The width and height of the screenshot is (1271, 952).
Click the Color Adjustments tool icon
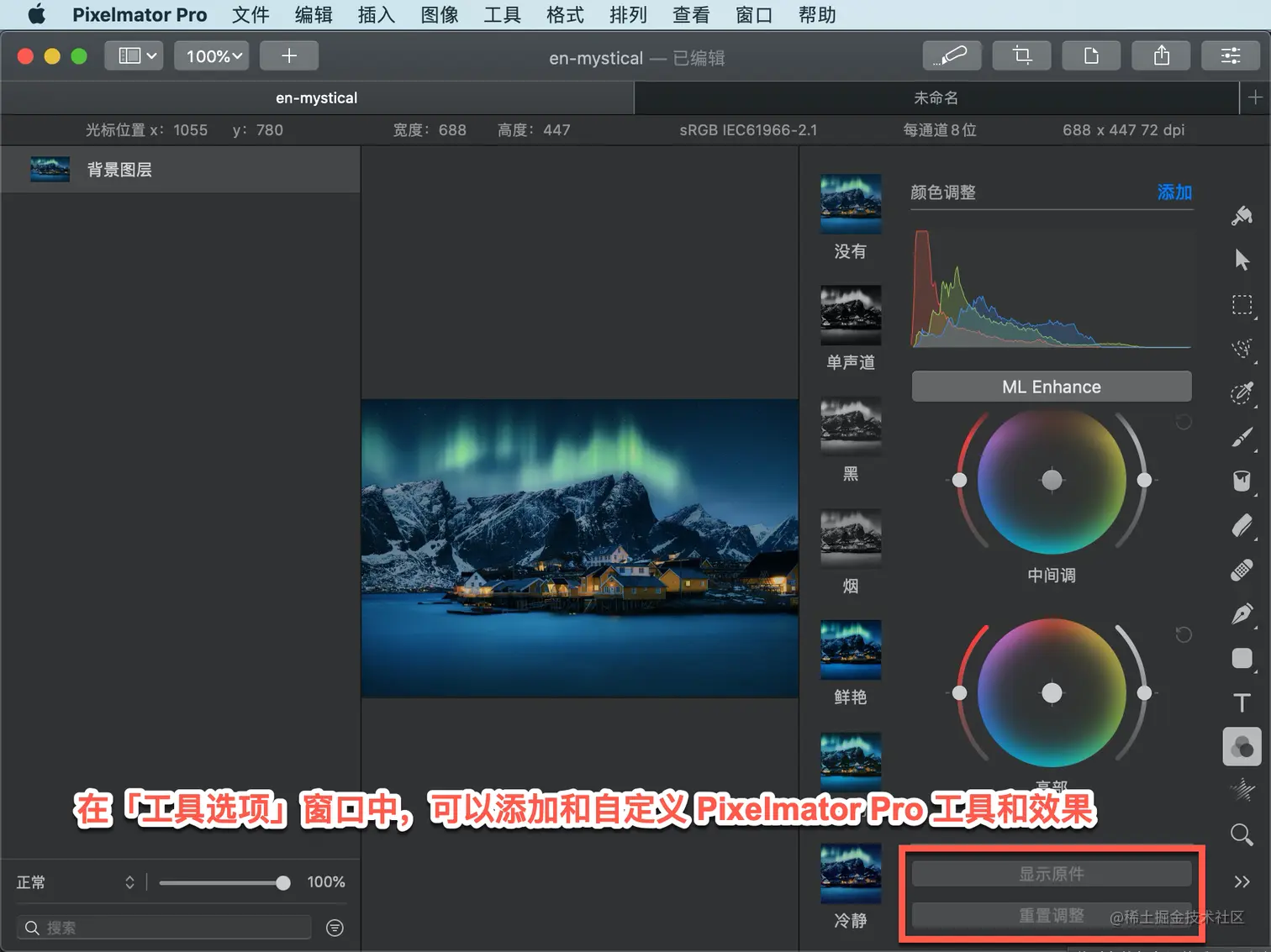click(1242, 747)
